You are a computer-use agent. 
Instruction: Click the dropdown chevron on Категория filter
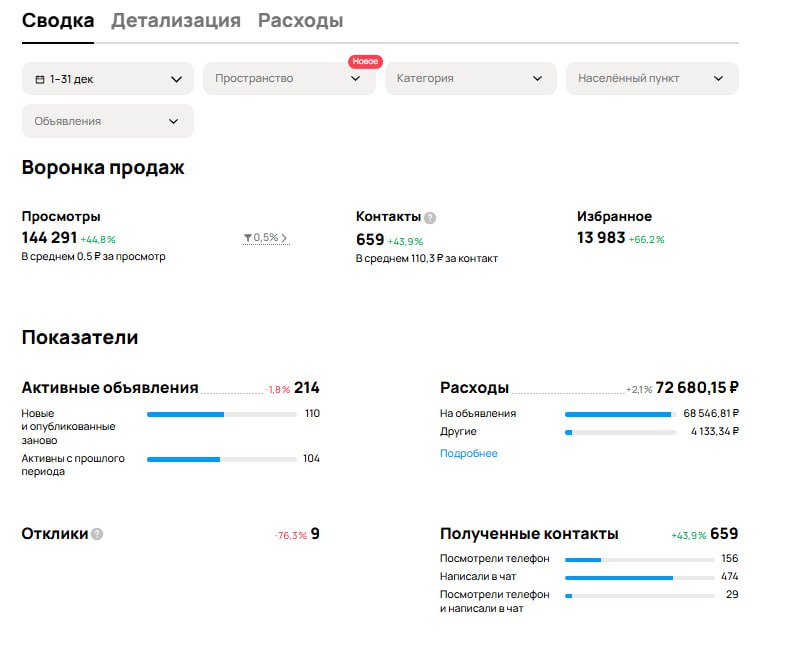click(538, 78)
